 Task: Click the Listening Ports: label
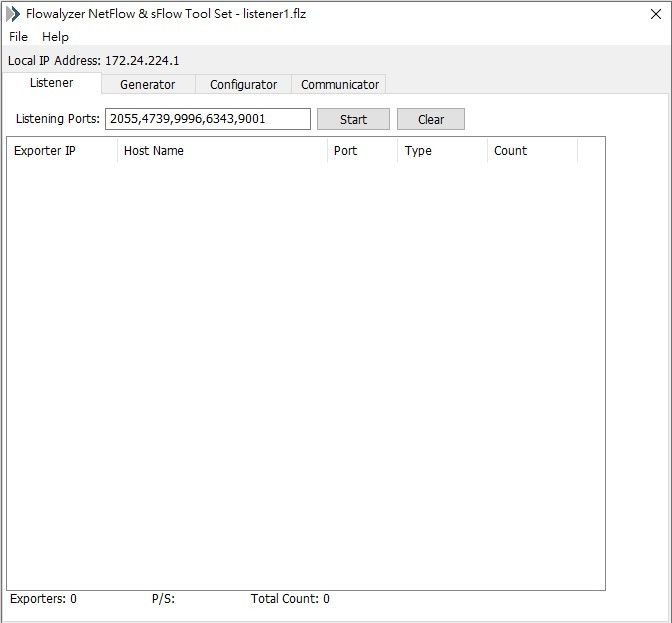click(57, 119)
